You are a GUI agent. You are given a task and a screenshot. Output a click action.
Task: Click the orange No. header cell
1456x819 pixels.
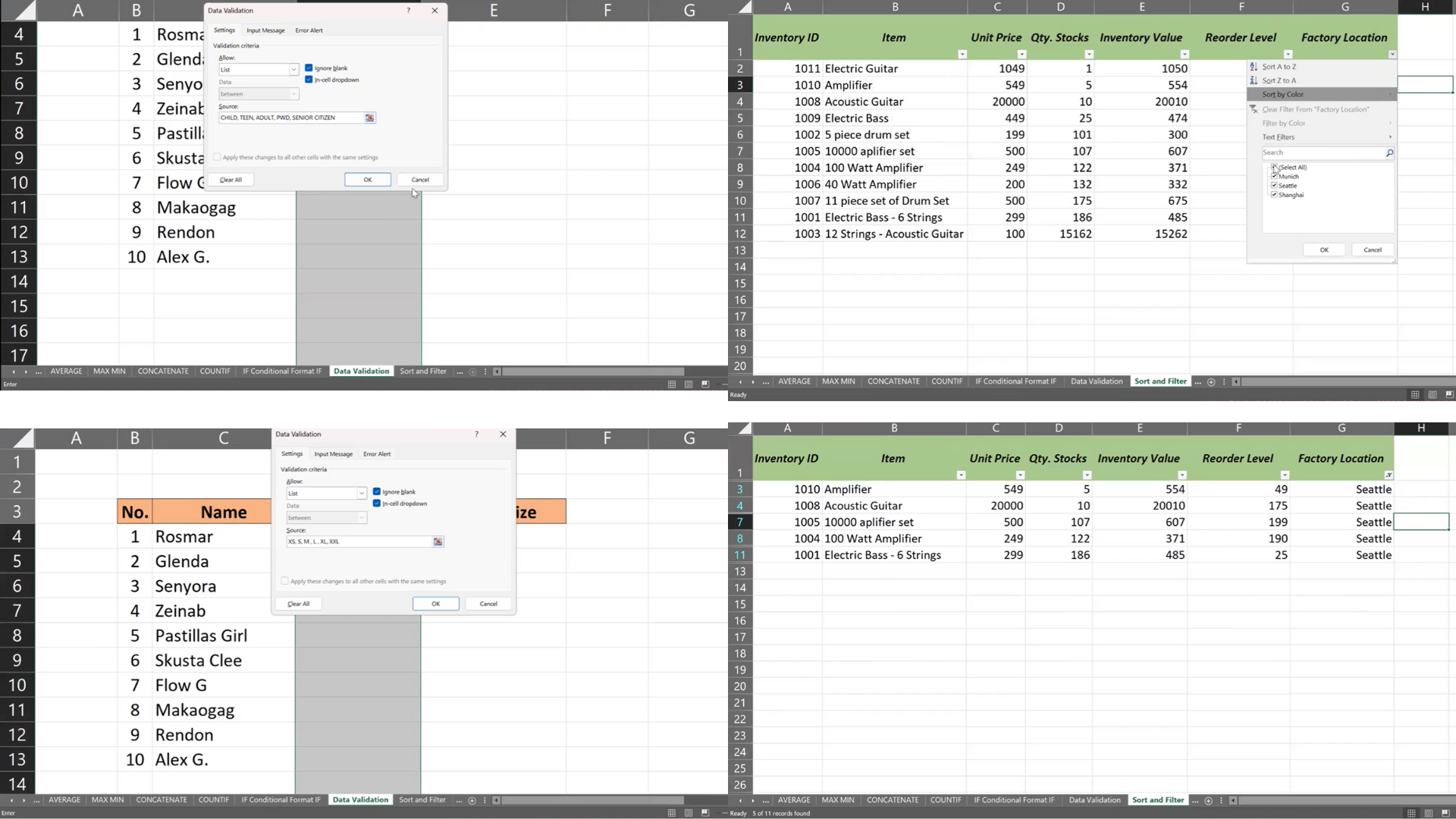point(135,512)
